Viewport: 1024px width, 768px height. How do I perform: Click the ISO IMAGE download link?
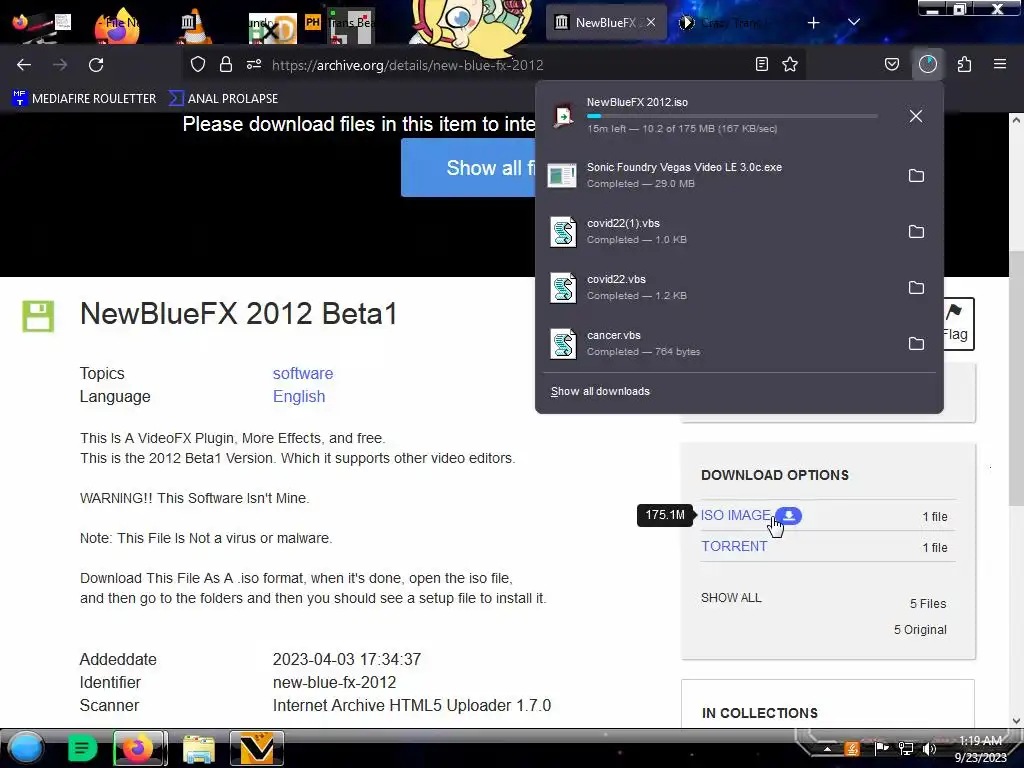tap(735, 515)
